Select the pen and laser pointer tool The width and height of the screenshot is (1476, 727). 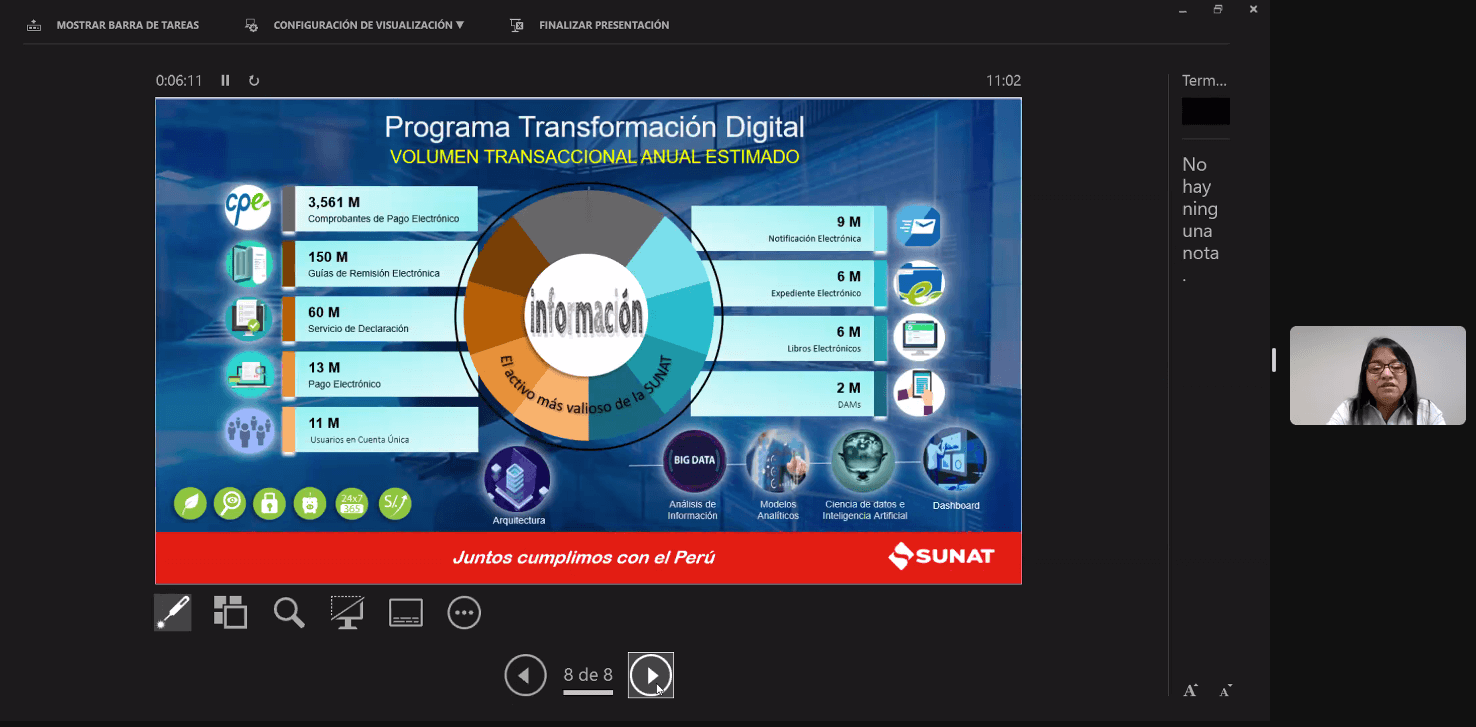[173, 612]
